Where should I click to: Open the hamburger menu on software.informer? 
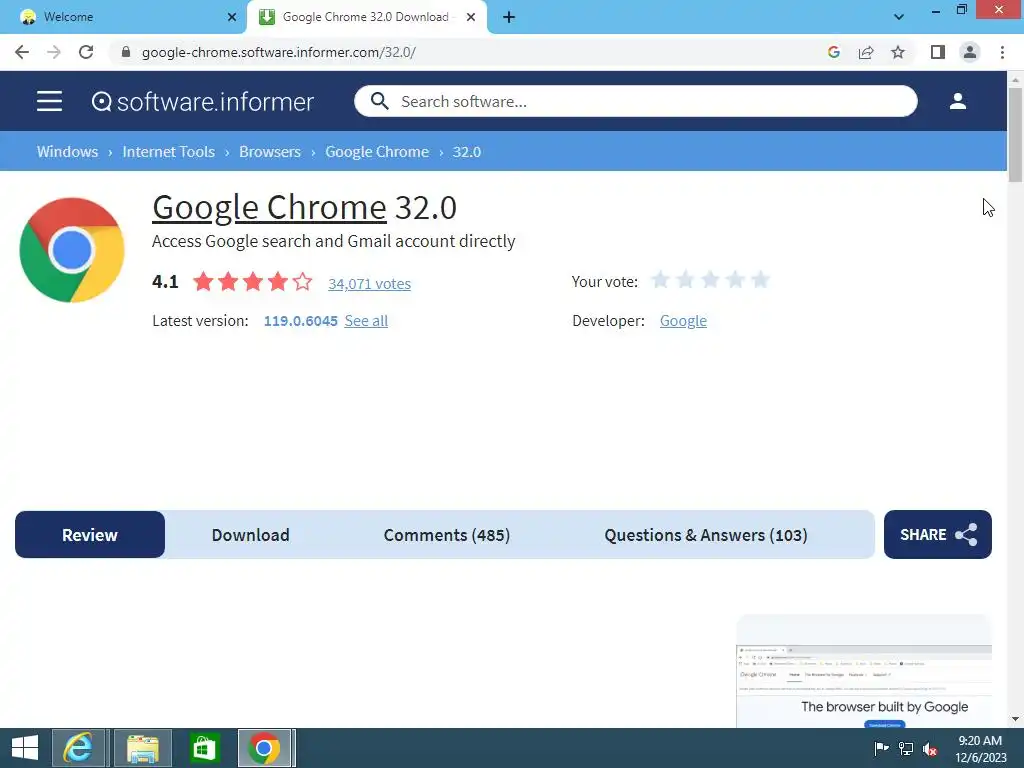coord(49,101)
